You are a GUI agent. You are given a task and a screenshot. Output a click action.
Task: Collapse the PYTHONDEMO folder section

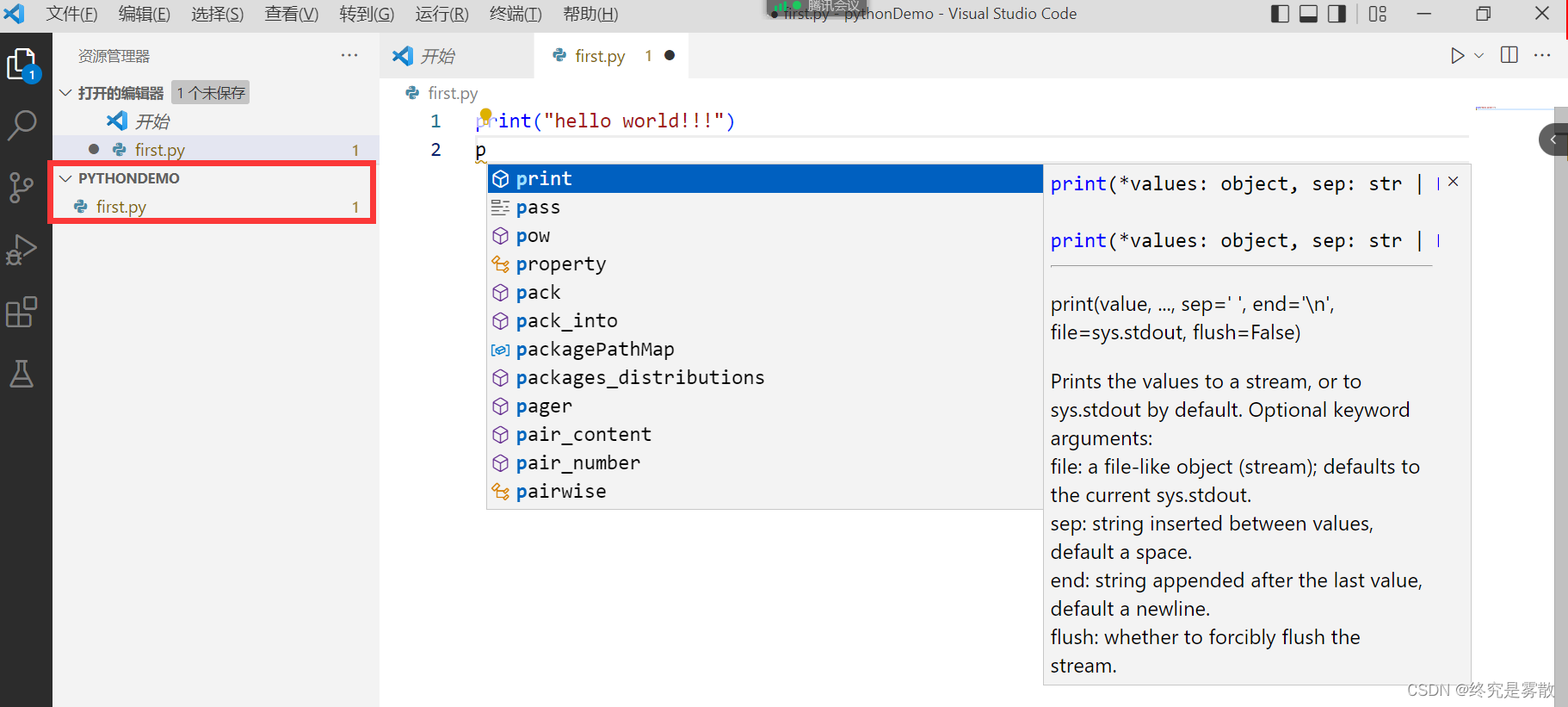(65, 178)
